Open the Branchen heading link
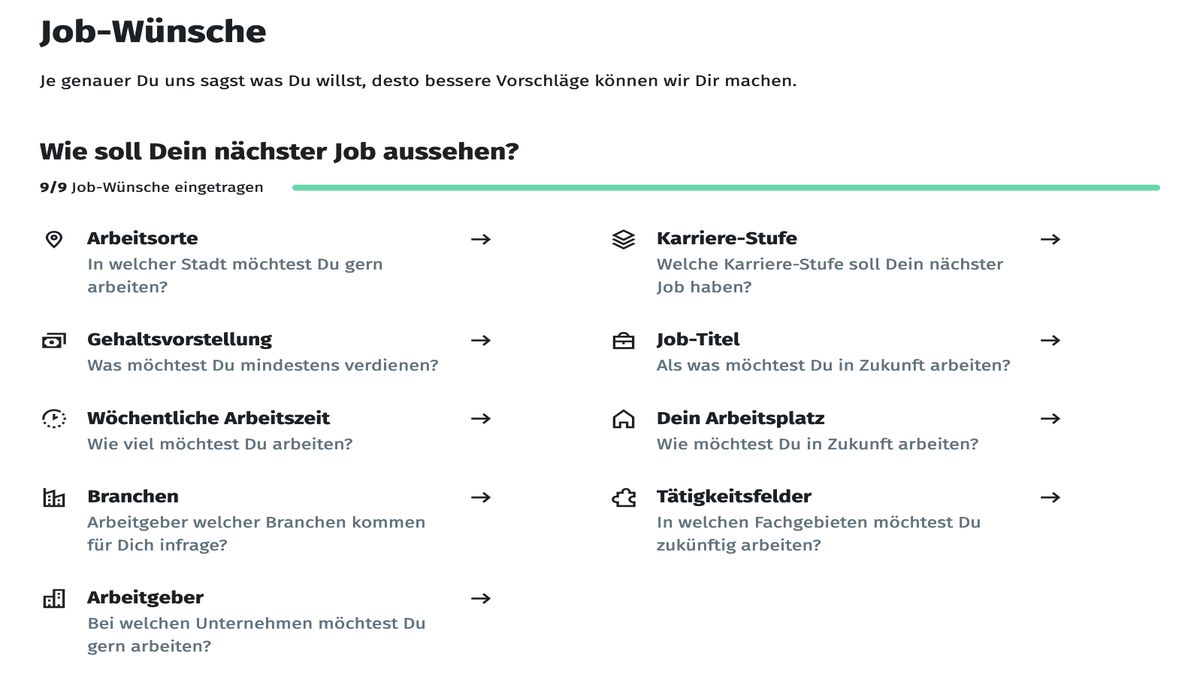Image resolution: width=1200 pixels, height=675 pixels. (x=133, y=497)
